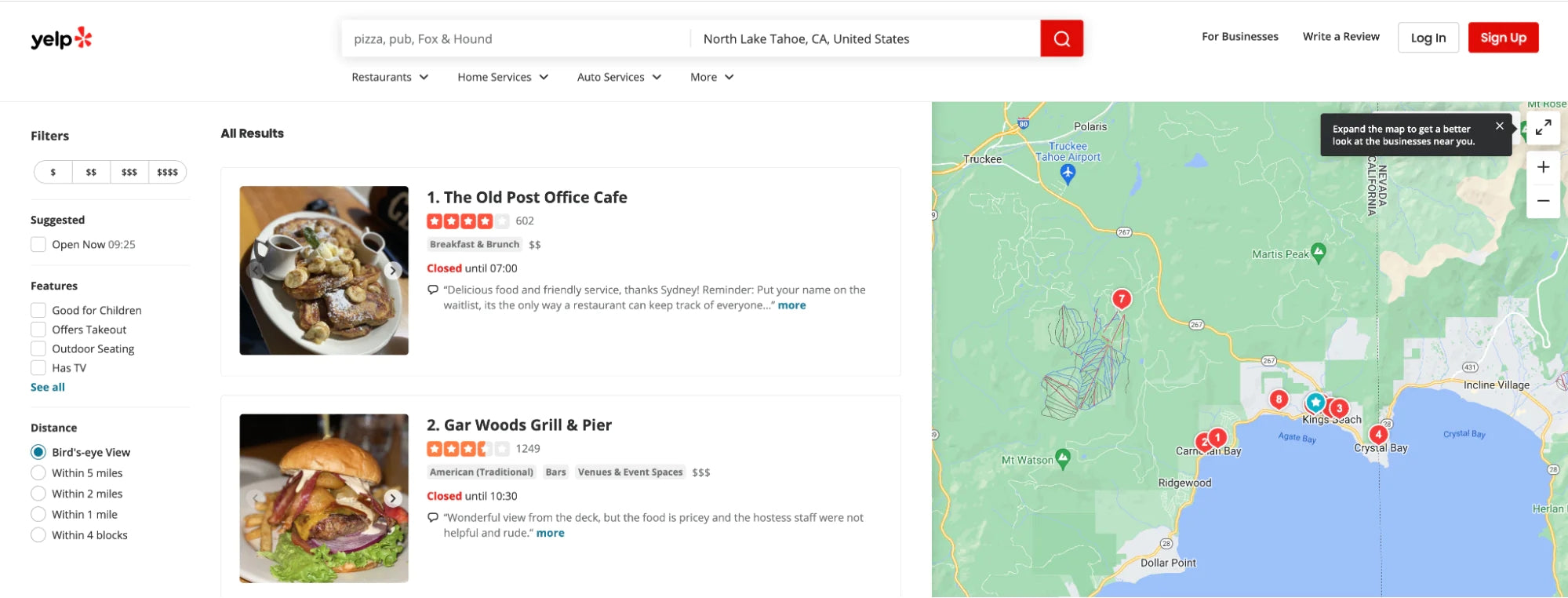Check Outdoor Seating filter
This screenshot has width=1568, height=598.
pyautogui.click(x=38, y=348)
